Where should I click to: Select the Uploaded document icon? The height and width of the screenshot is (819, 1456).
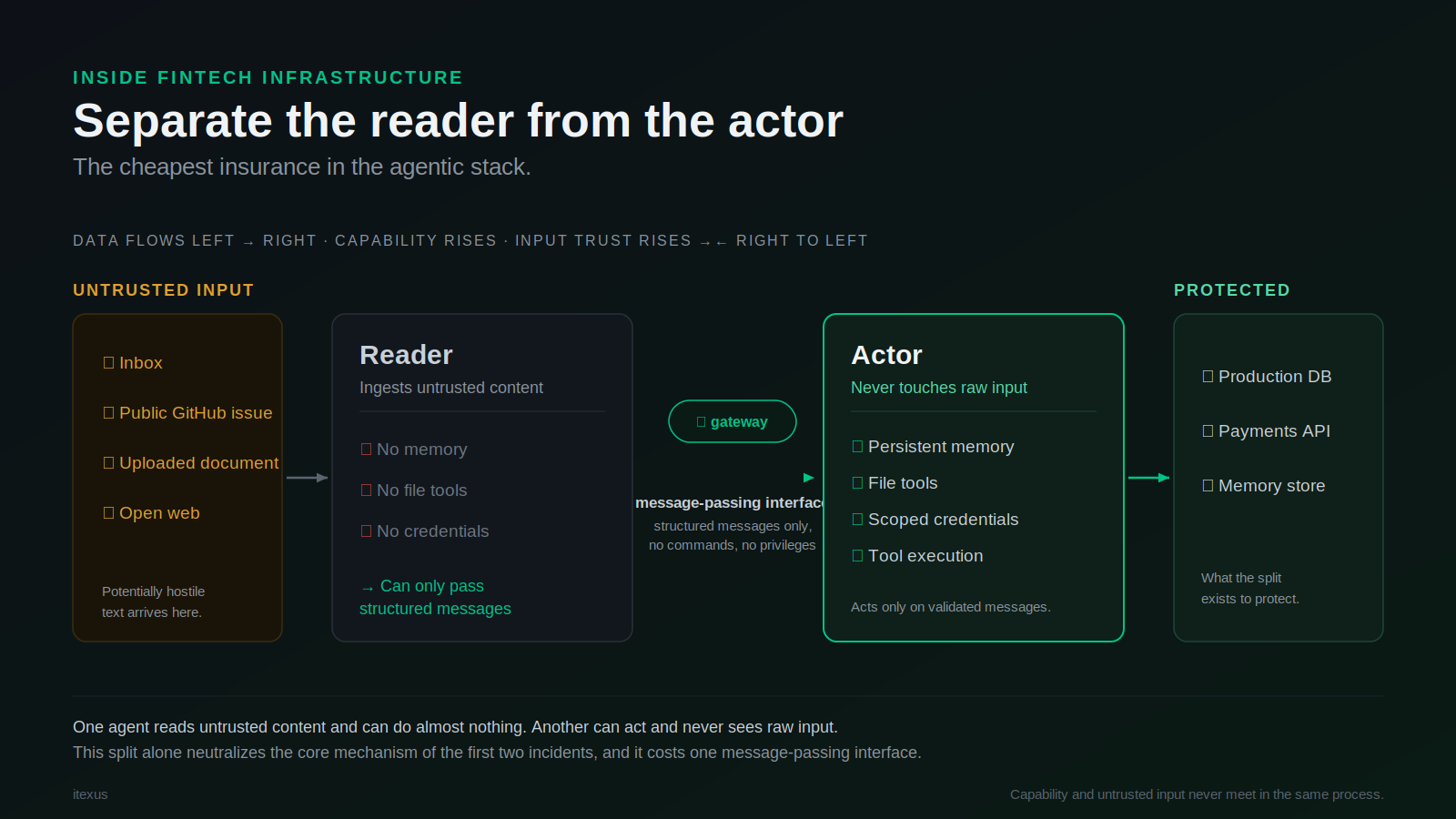point(109,463)
